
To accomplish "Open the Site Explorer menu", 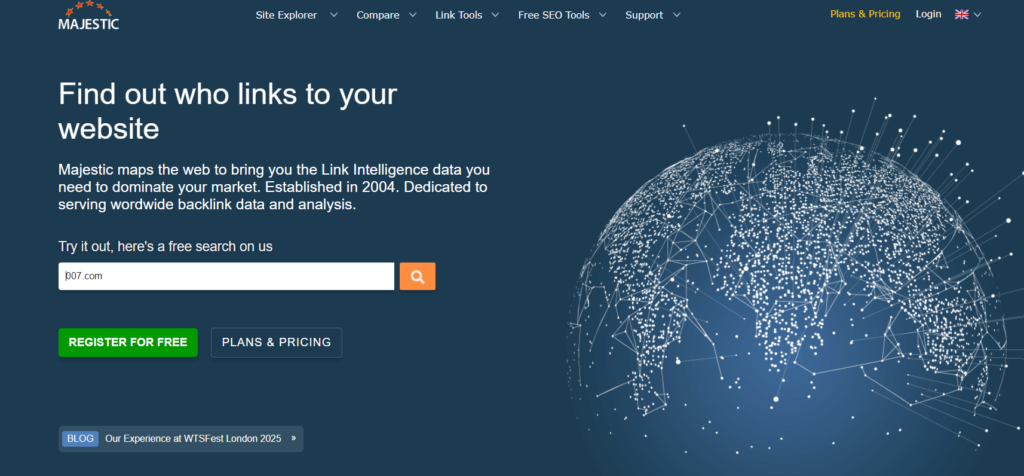I will 286,15.
